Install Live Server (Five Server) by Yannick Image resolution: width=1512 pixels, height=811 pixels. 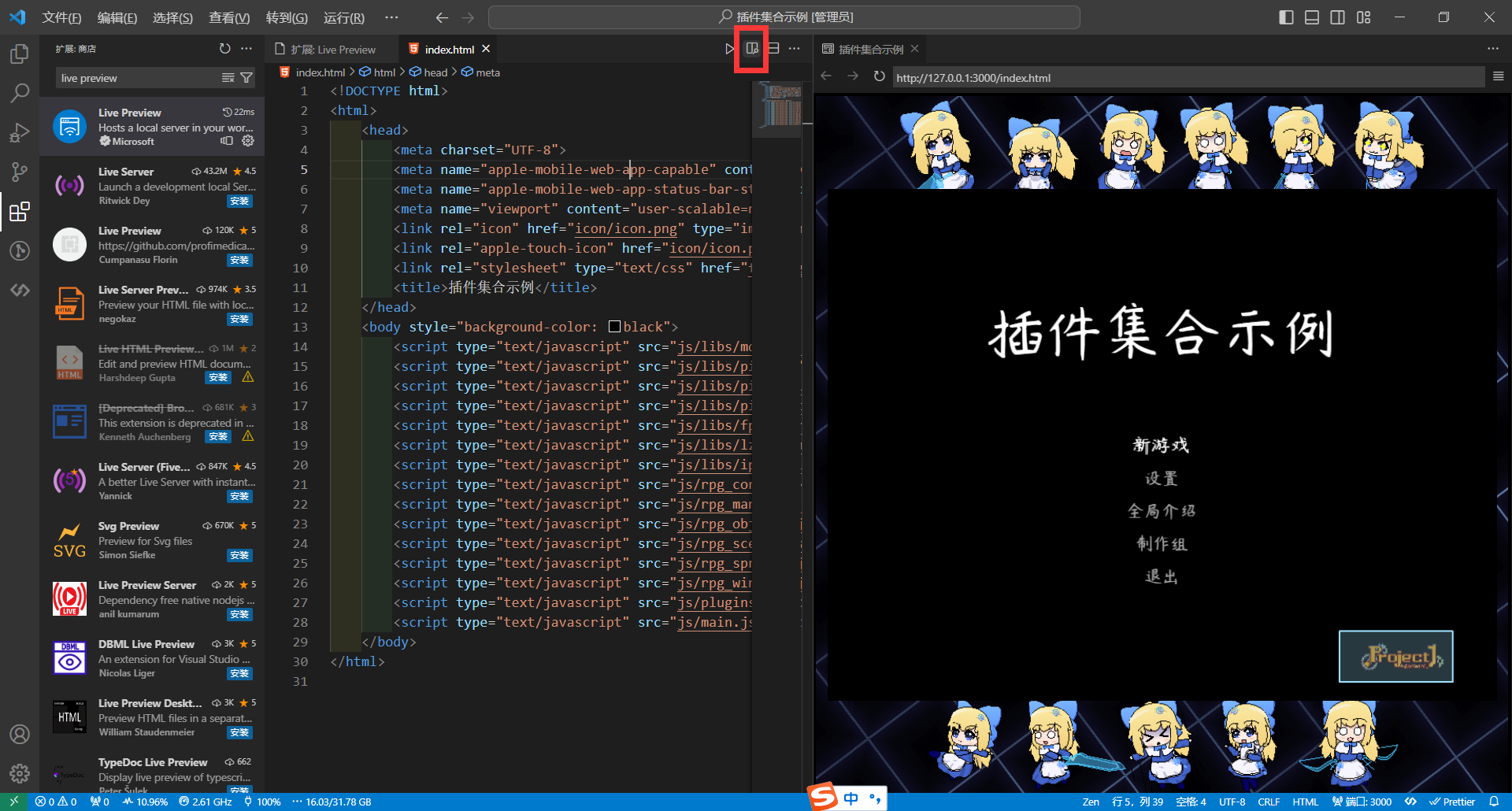pos(239,496)
